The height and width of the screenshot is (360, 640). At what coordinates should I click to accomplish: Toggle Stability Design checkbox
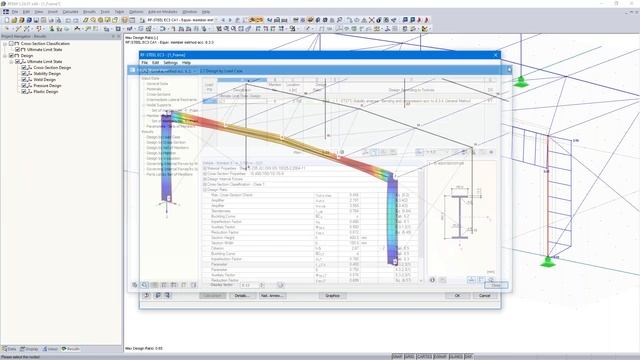click(24, 73)
